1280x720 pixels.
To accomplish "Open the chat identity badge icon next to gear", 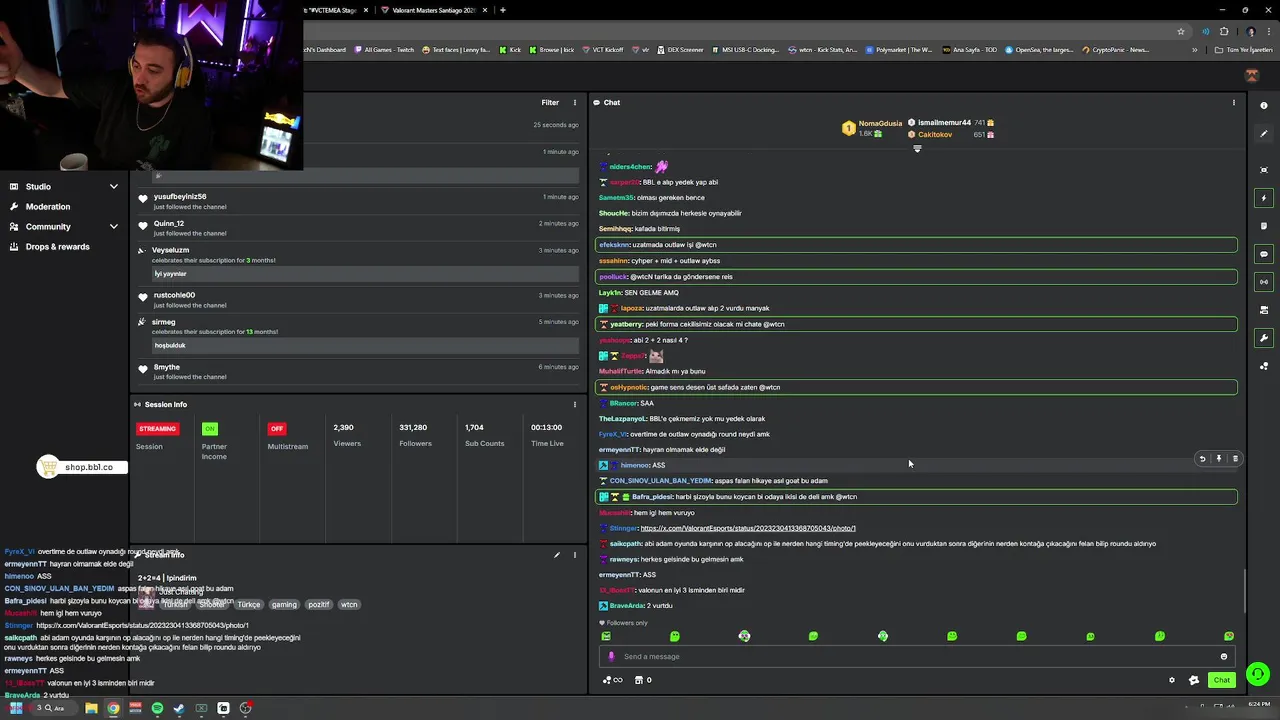I will [1193, 680].
